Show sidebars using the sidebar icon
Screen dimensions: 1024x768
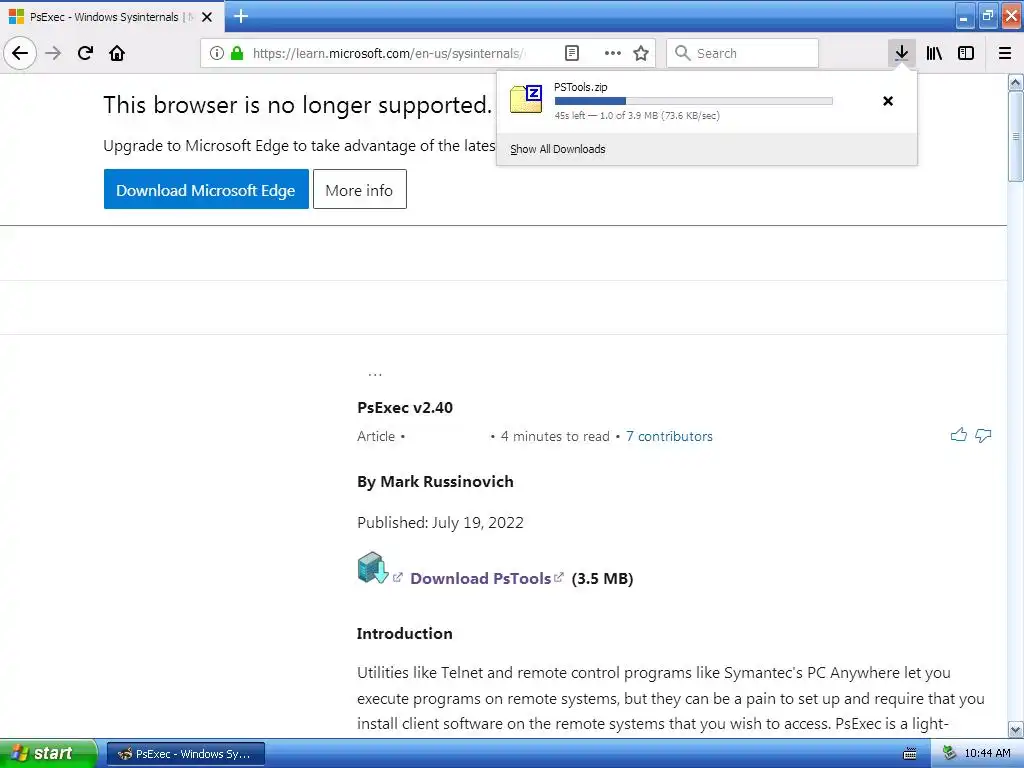pyautogui.click(x=966, y=53)
